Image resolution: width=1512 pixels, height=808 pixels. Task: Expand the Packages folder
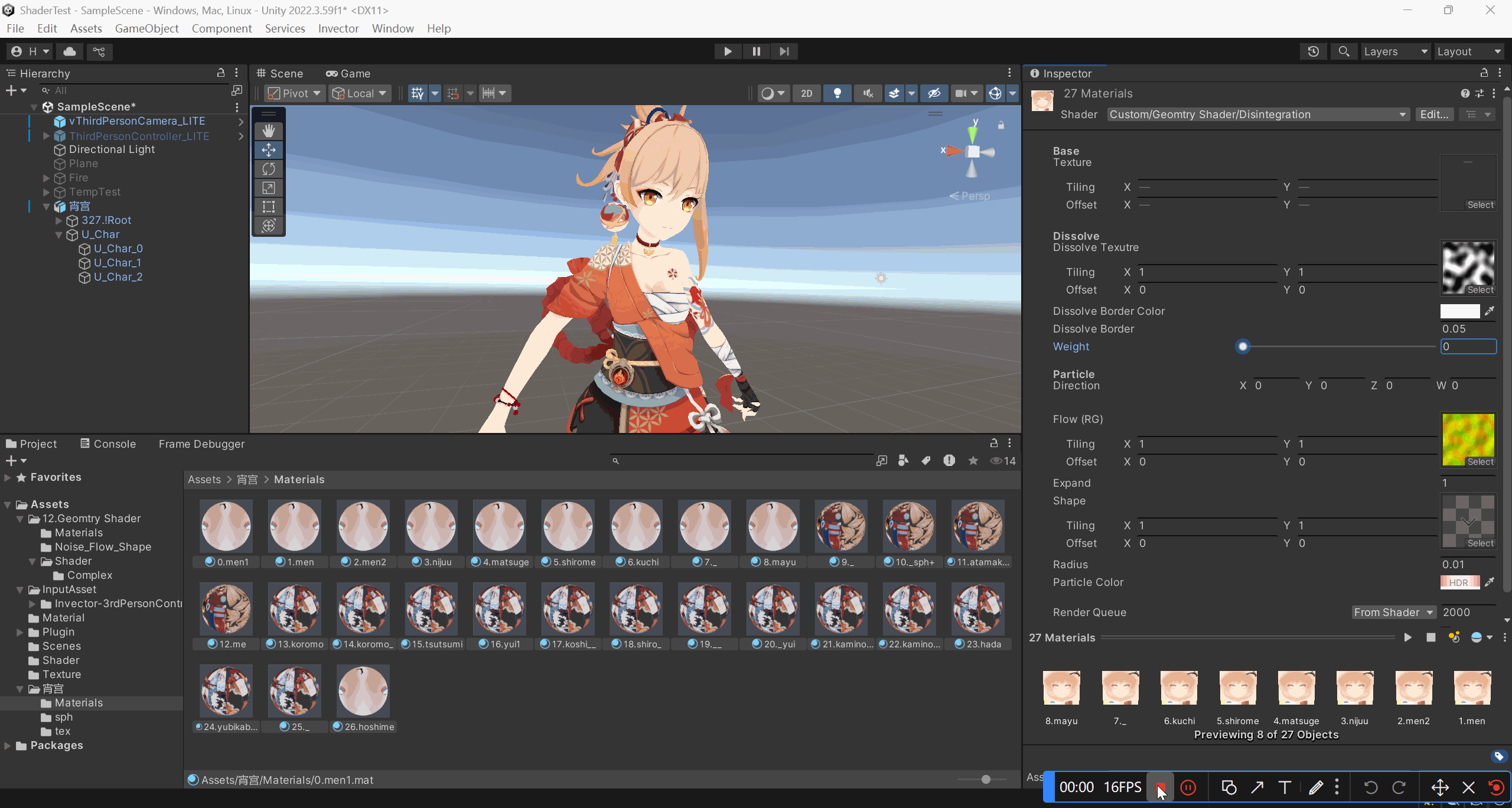pos(8,746)
